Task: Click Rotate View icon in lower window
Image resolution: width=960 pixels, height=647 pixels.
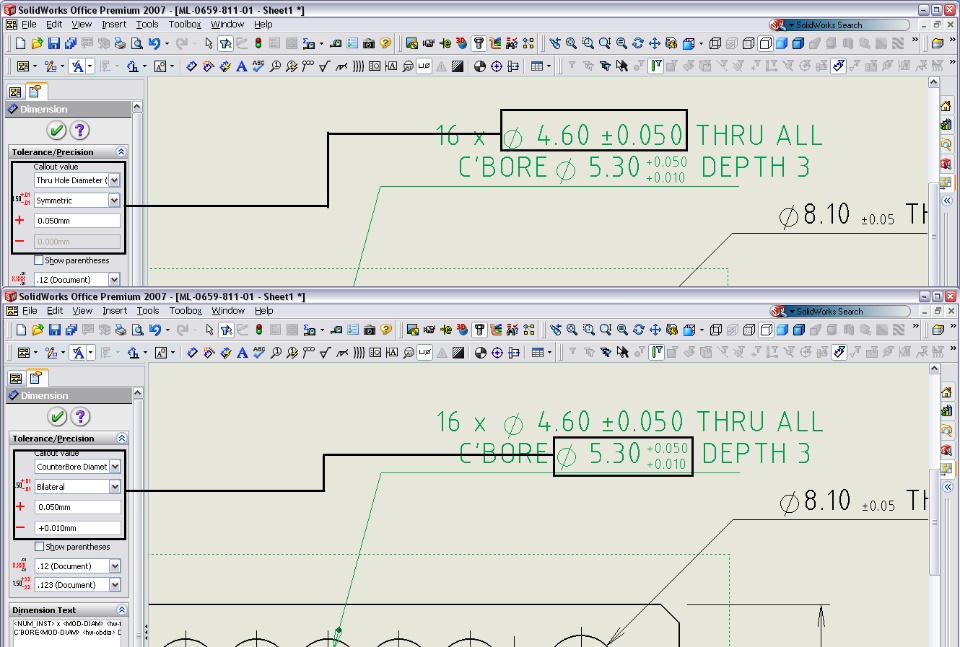Action: [x=639, y=330]
